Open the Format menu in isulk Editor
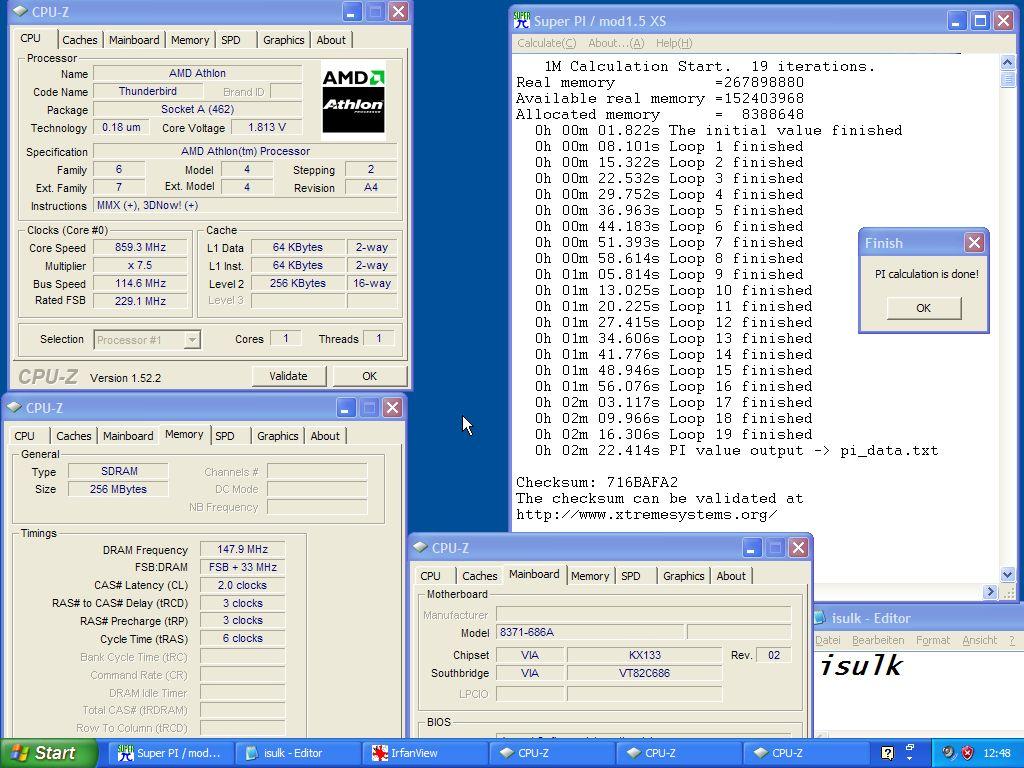 point(933,640)
